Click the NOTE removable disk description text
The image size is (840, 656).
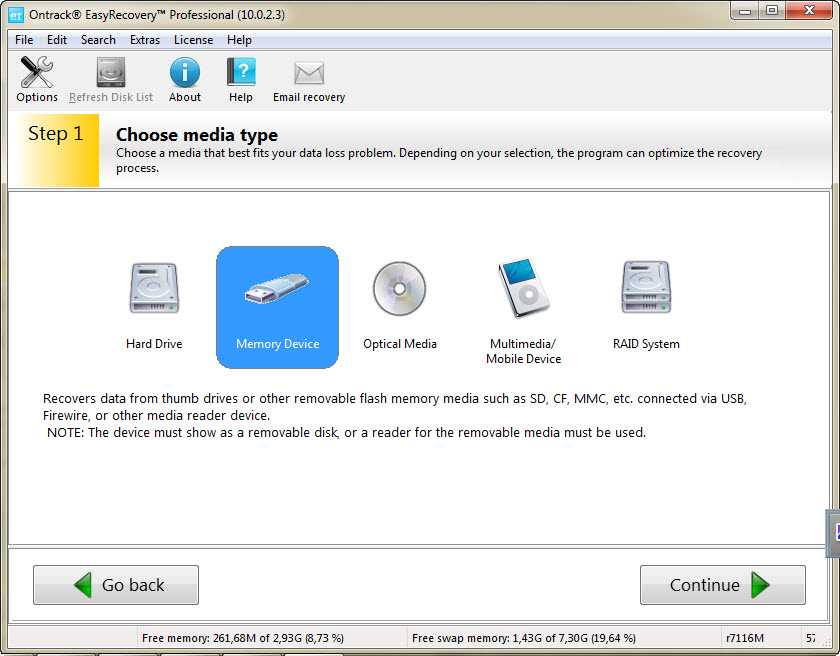(x=347, y=433)
